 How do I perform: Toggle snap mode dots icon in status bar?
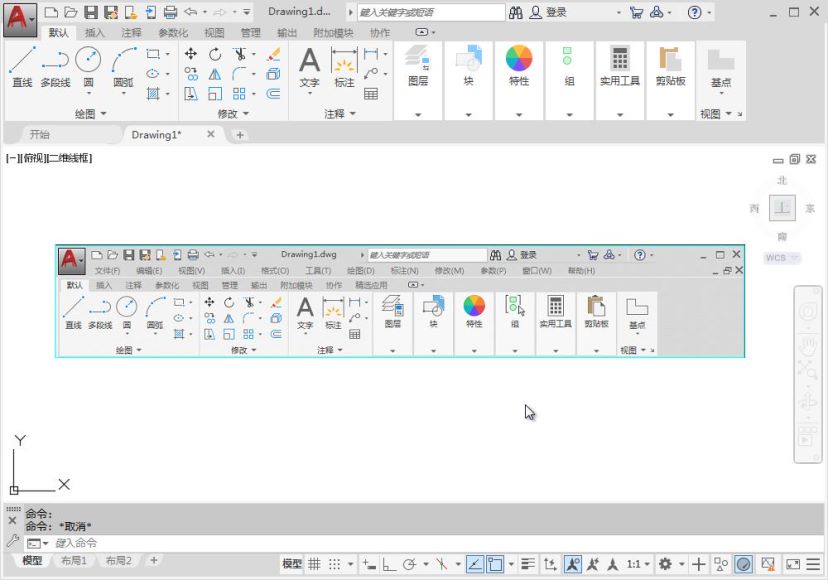point(335,564)
